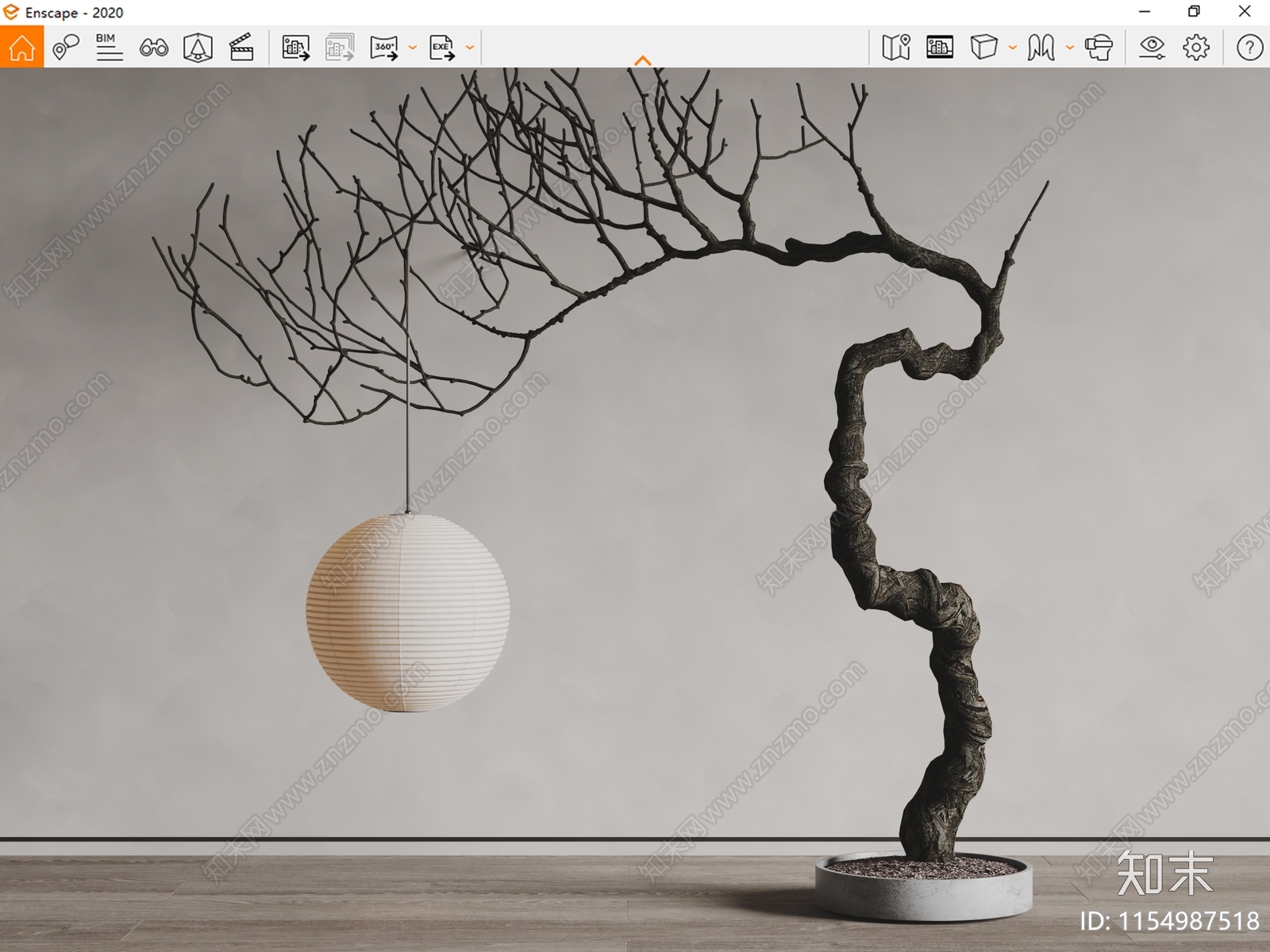The width and height of the screenshot is (1270, 952).
Task: Minimize the Enscape window
Action: pos(1145,12)
